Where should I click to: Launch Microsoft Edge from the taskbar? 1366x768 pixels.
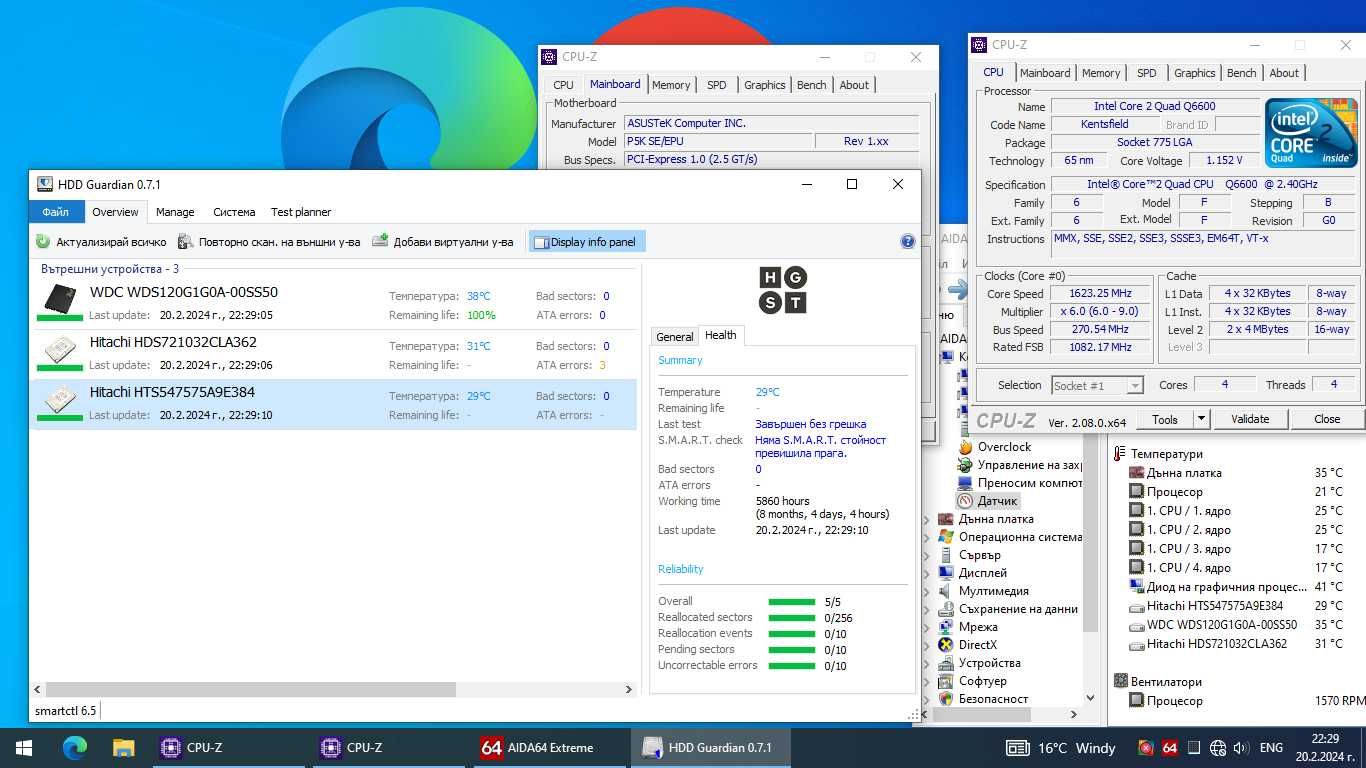coord(74,747)
